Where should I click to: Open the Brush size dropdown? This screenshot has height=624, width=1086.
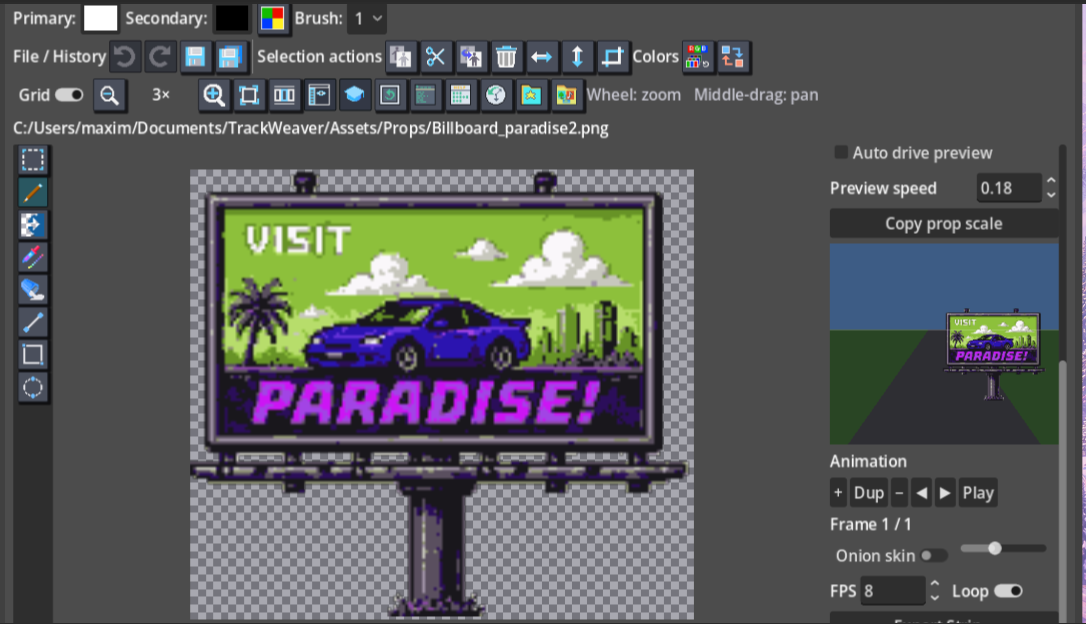[x=367, y=19]
